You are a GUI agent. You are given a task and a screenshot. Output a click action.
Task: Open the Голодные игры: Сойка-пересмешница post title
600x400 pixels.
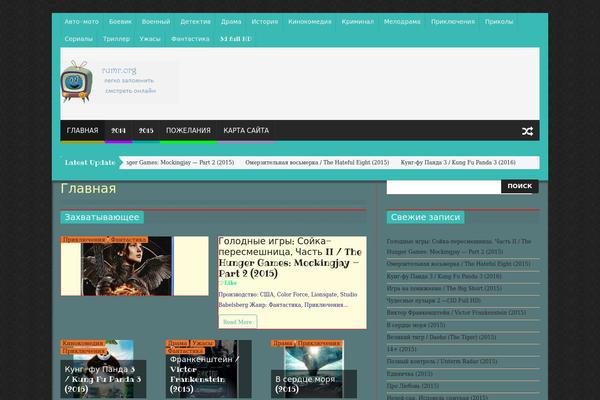[x=290, y=257]
